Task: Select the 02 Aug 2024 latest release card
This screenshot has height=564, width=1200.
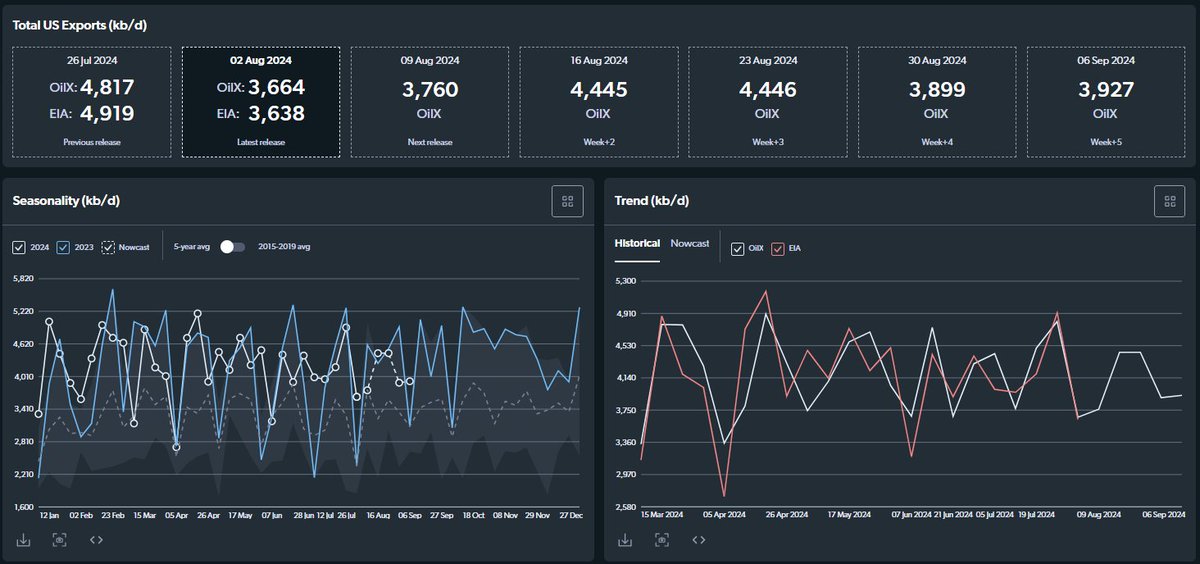Action: pos(260,101)
